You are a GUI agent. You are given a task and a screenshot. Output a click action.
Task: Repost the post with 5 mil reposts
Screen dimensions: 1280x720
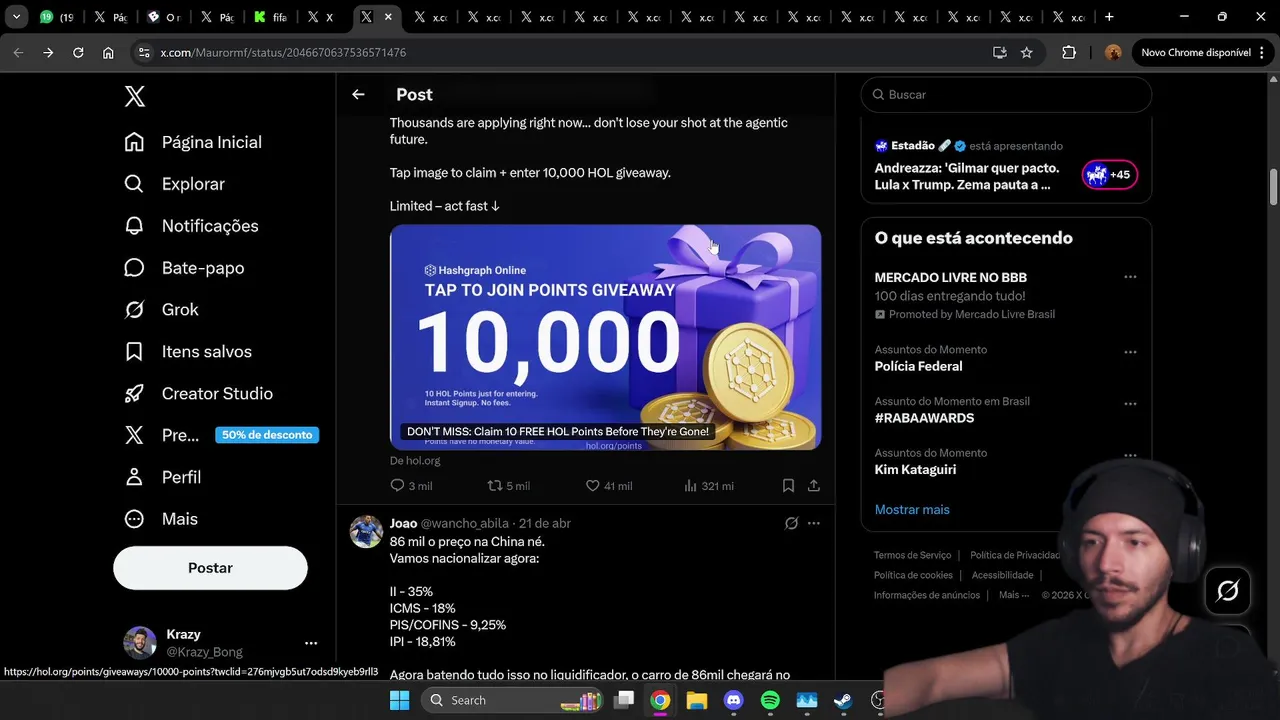pos(508,486)
